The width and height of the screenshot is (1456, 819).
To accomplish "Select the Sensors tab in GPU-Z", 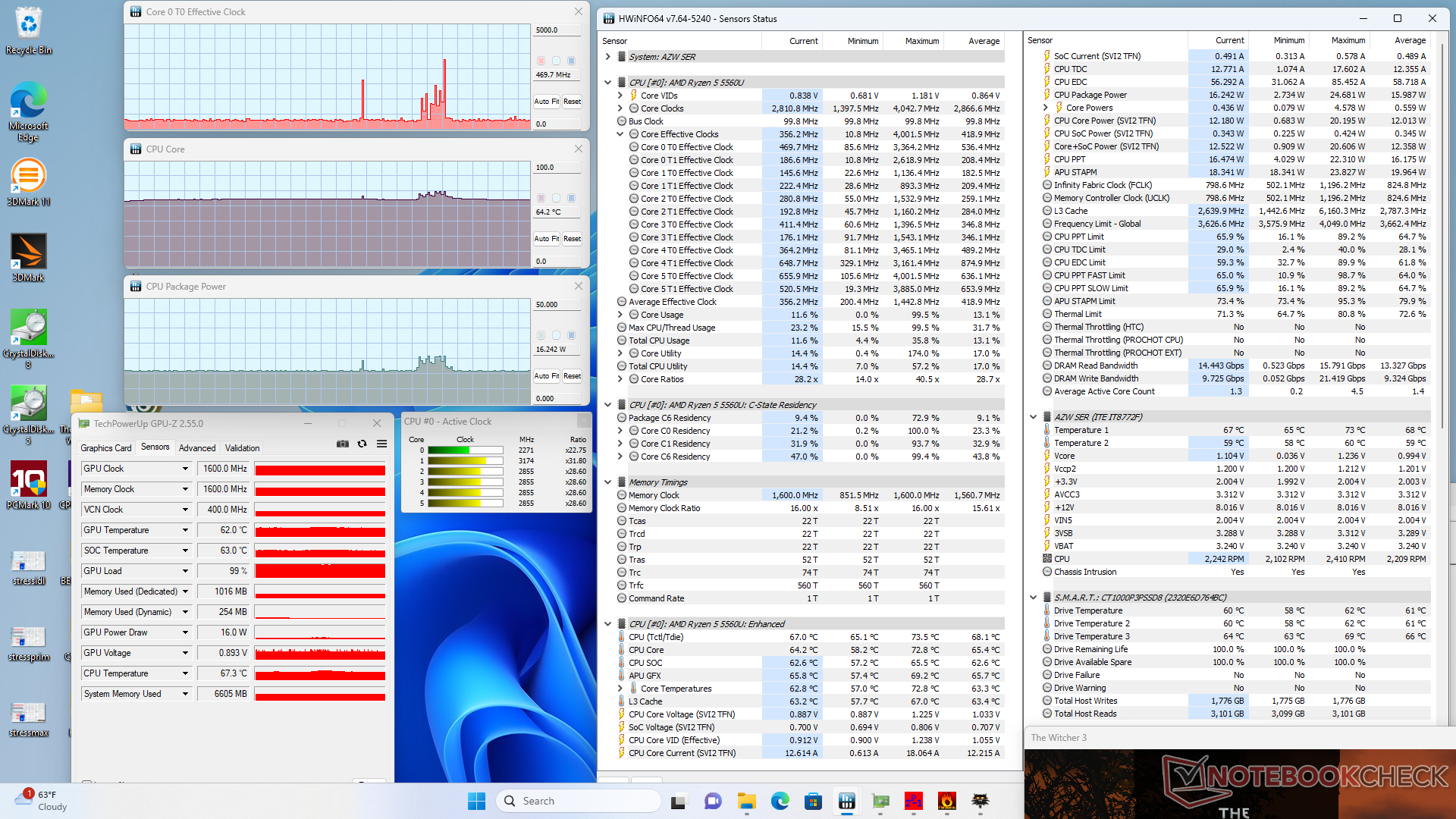I will [x=155, y=447].
